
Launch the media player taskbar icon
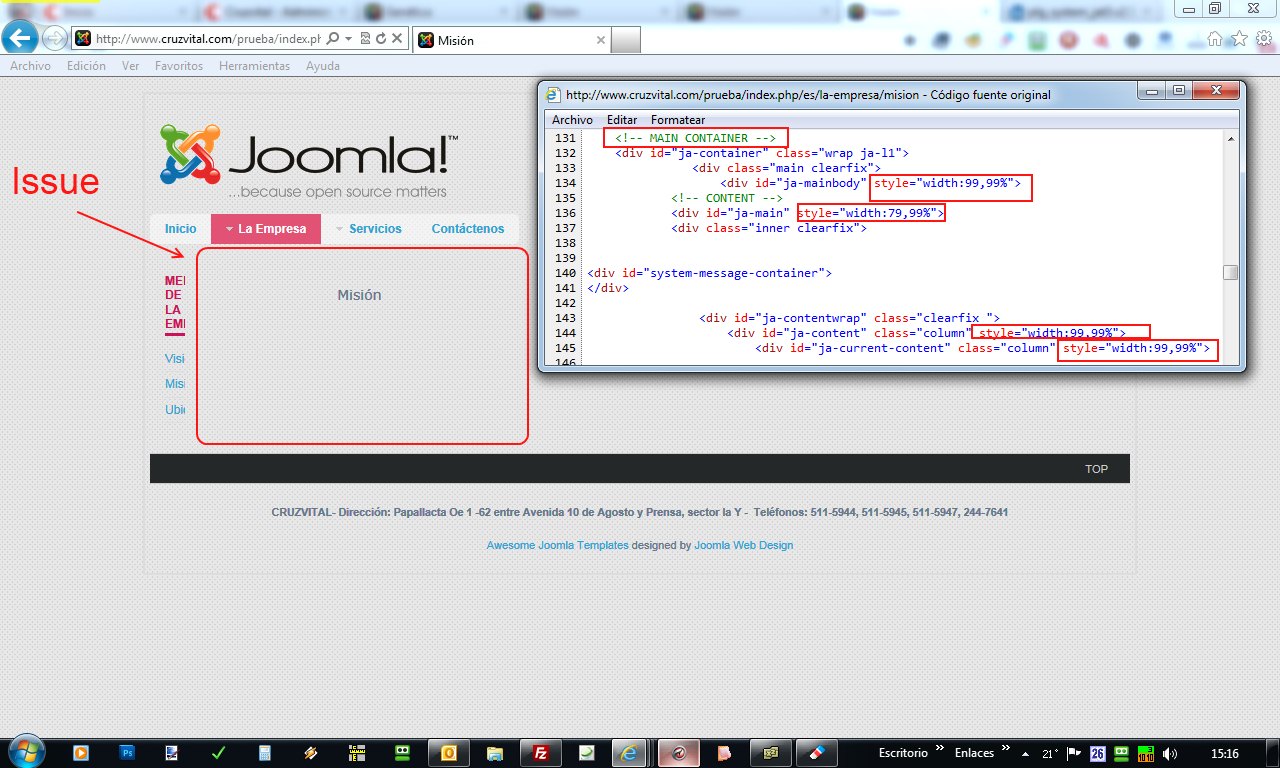pos(80,753)
